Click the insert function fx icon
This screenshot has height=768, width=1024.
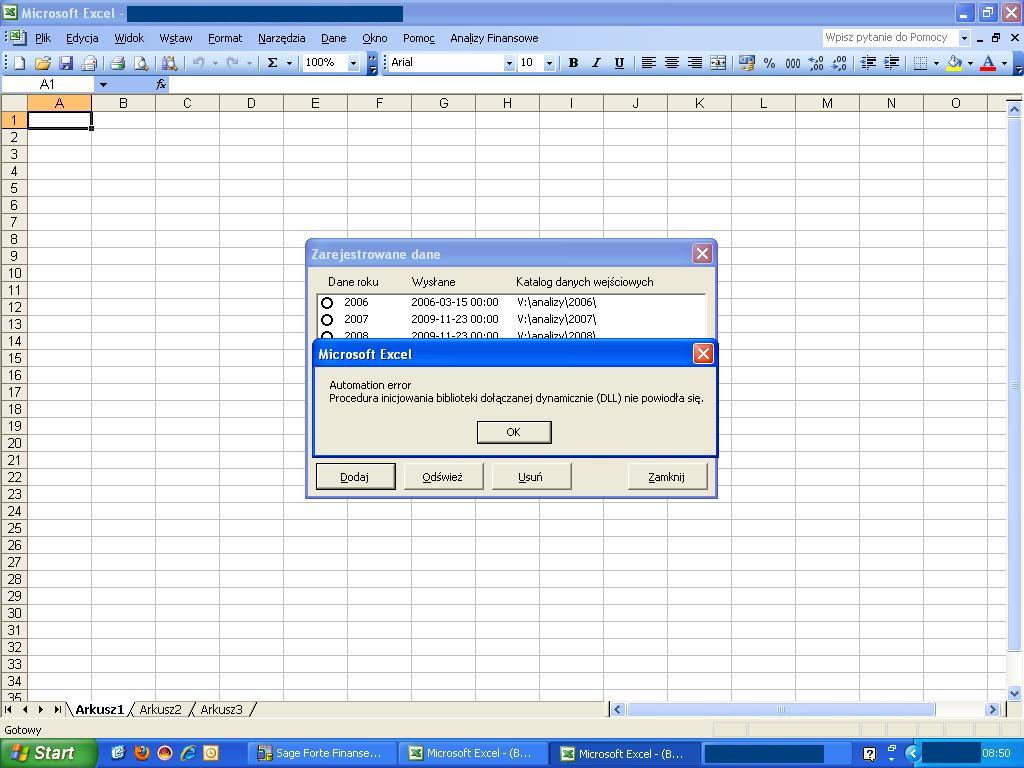tap(161, 84)
